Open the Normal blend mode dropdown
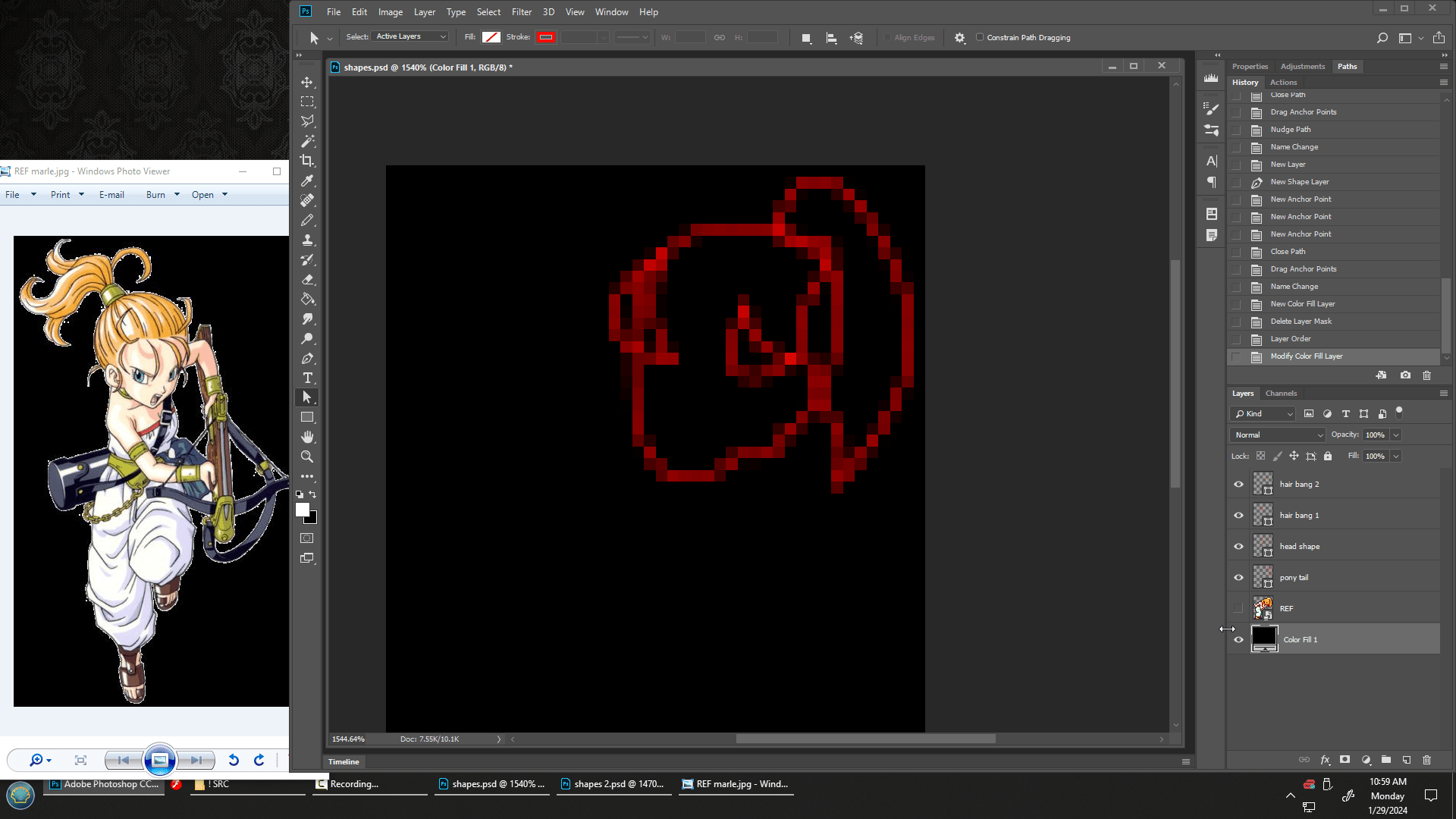Viewport: 1456px width, 819px height. (1278, 435)
